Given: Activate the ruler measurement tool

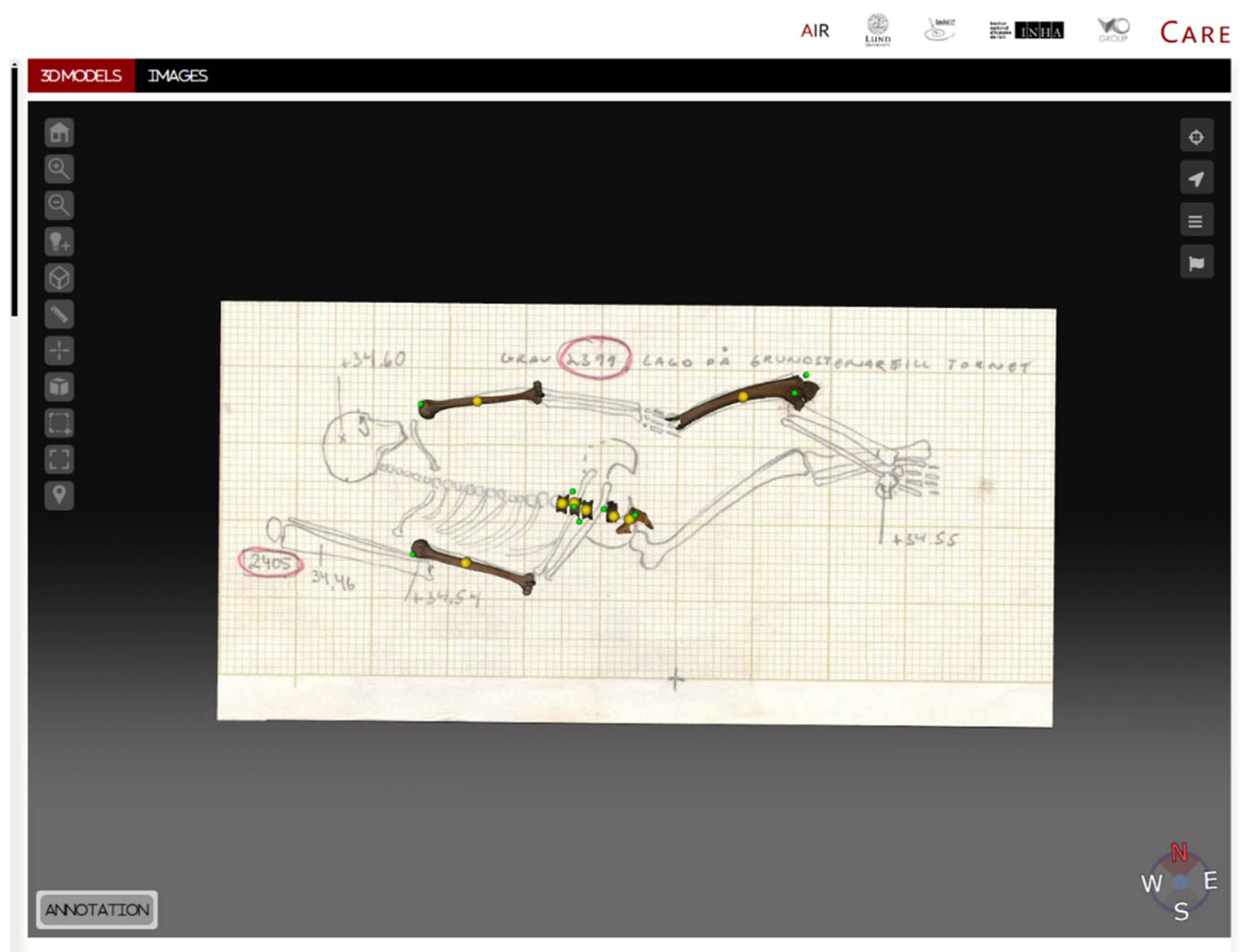Looking at the screenshot, I should click(59, 314).
